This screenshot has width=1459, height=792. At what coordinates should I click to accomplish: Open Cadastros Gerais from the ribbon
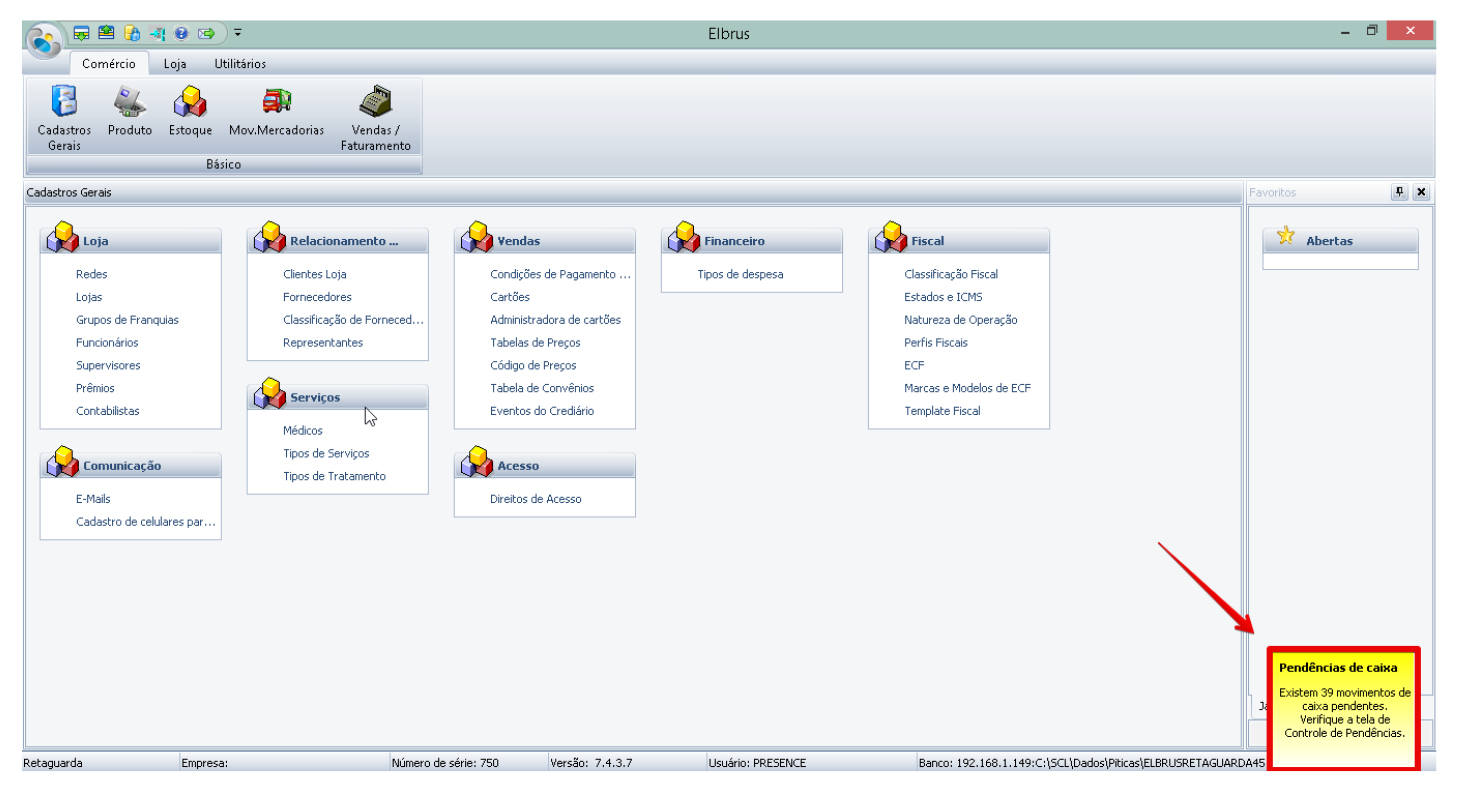(x=64, y=117)
